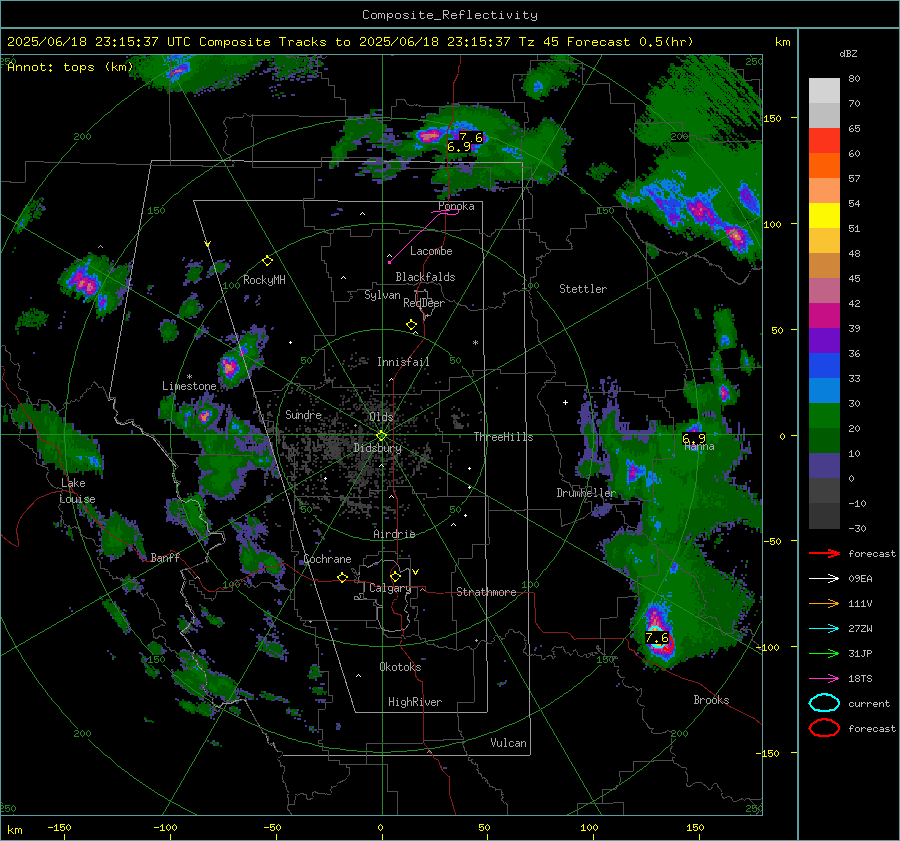900x841 pixels.
Task: Click the ThreeHills city label
Action: 503,437
